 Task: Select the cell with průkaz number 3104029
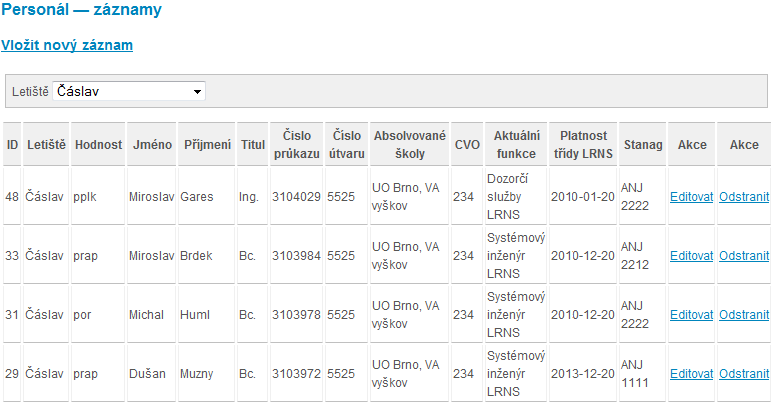pyautogui.click(x=297, y=197)
